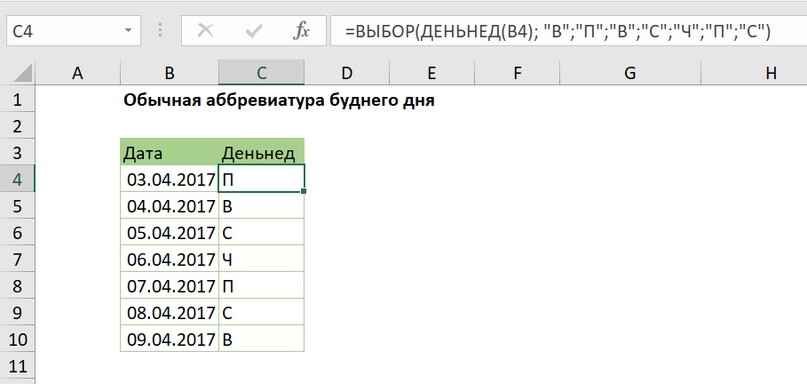Select cell 'Ч' next to 06.04.2017
The height and width of the screenshot is (384, 807).
261,259
